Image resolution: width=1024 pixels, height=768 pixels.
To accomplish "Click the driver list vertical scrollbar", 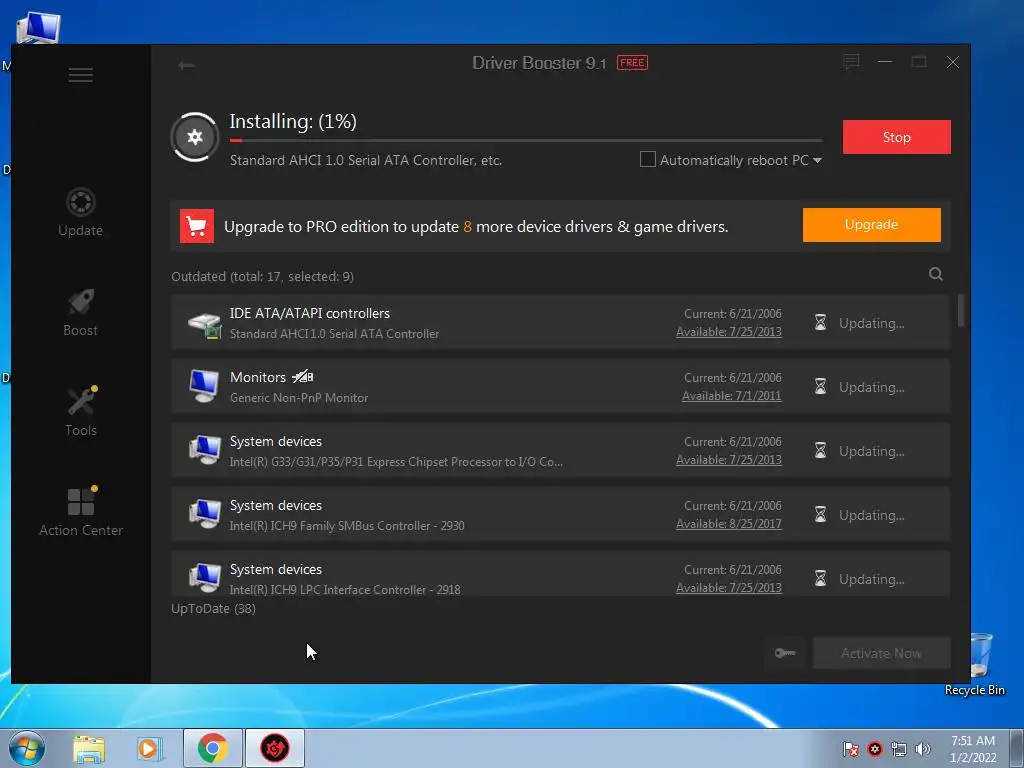I will [961, 310].
